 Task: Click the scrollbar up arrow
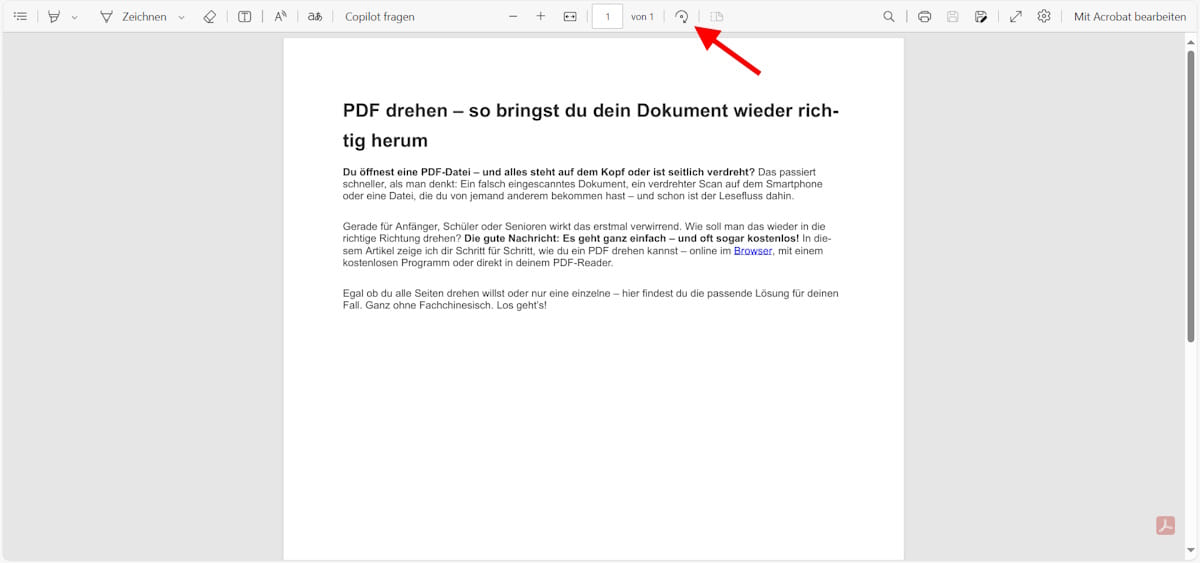(x=1191, y=41)
